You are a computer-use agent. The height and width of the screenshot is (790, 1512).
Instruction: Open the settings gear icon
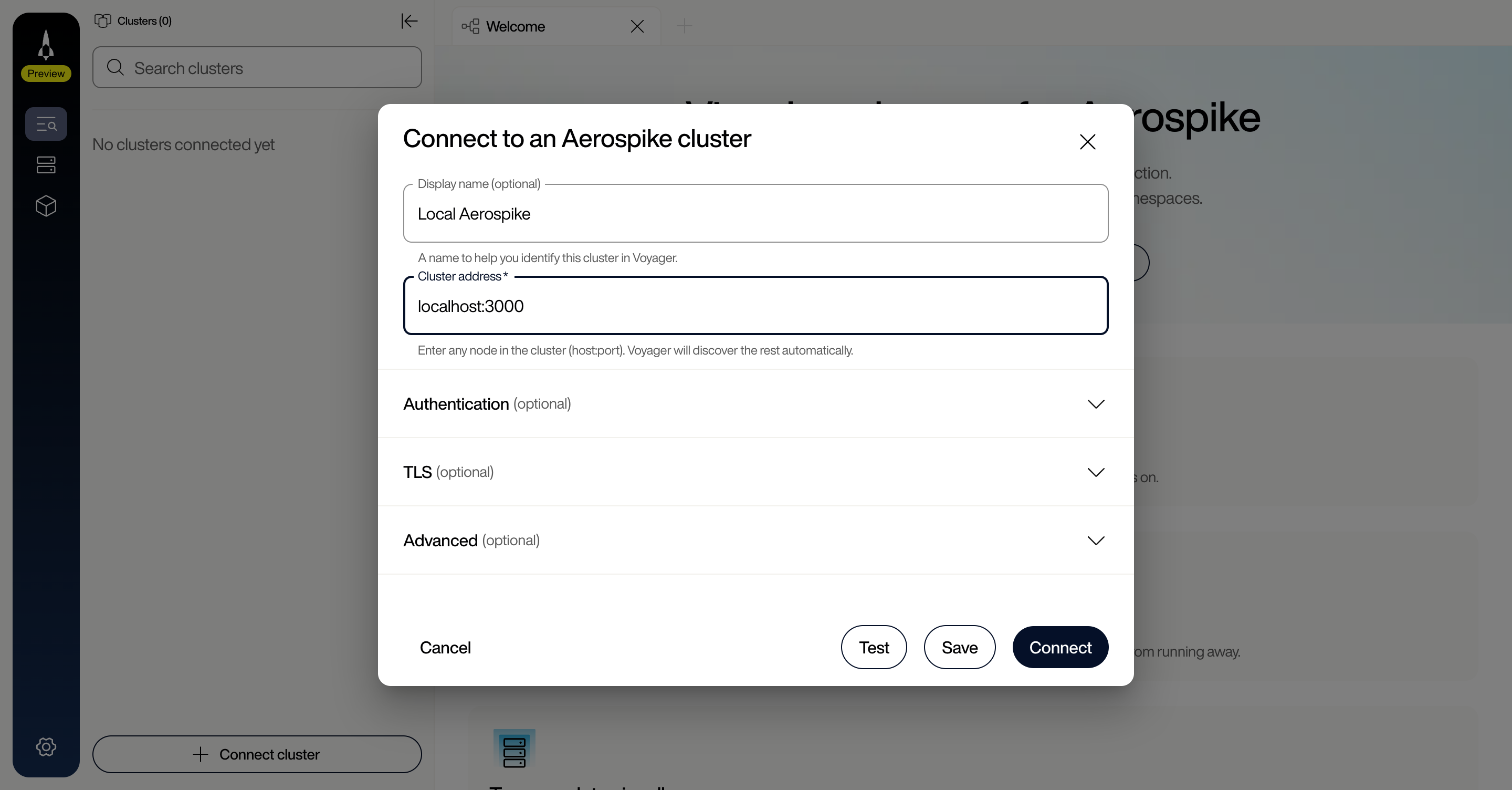(x=46, y=746)
